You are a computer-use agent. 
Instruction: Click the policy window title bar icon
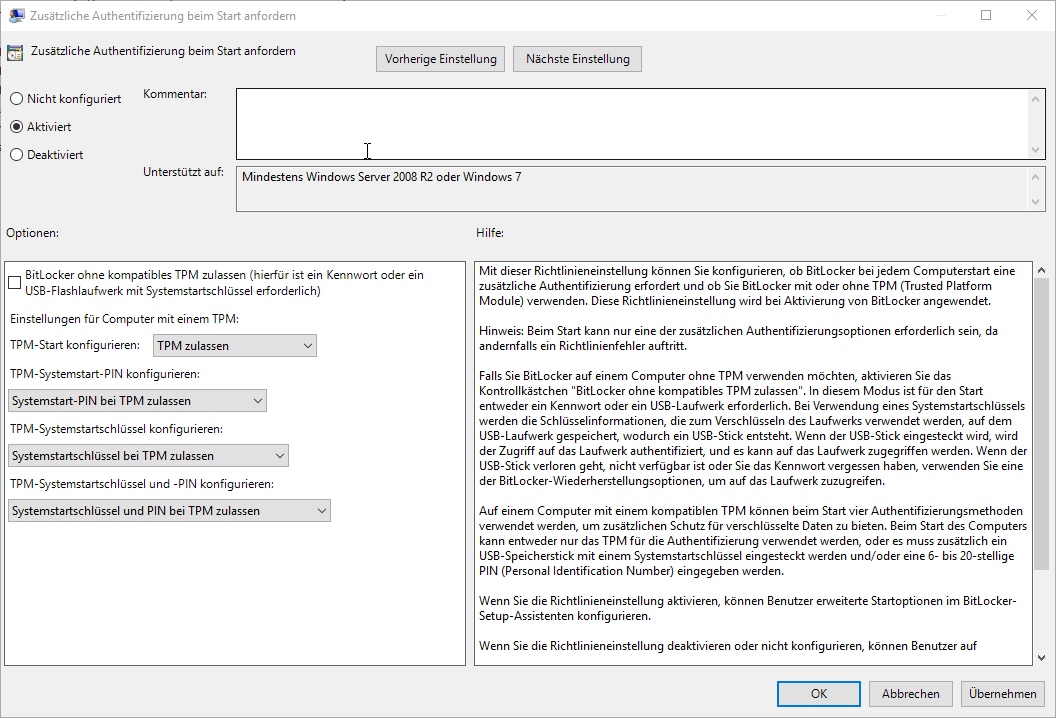[x=16, y=15]
